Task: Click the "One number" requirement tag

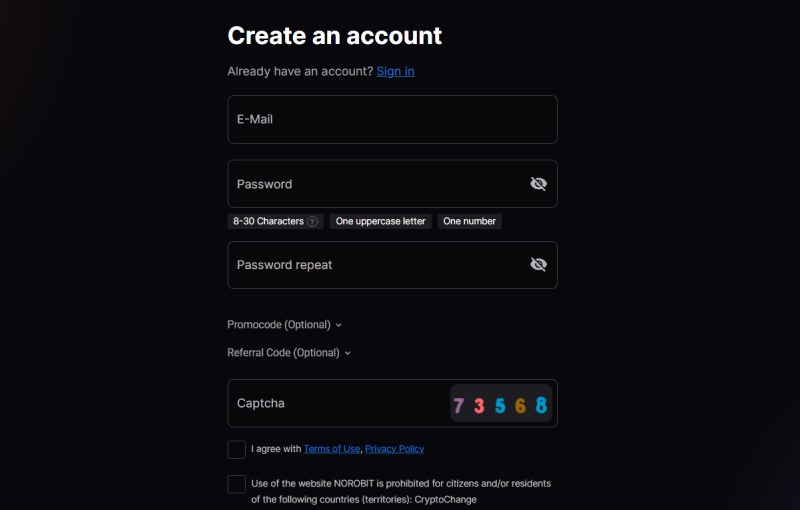Action: pos(469,221)
